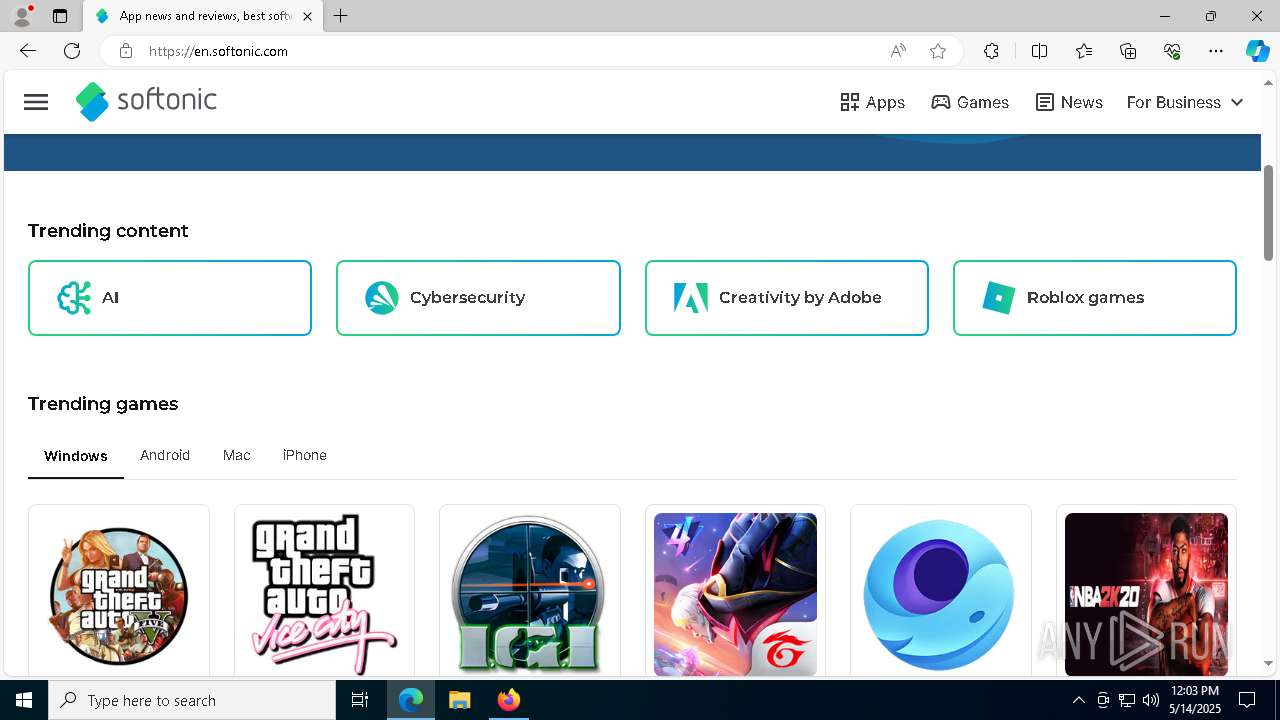Switch to the Mac games tab
Image resolution: width=1280 pixels, height=720 pixels.
(237, 455)
